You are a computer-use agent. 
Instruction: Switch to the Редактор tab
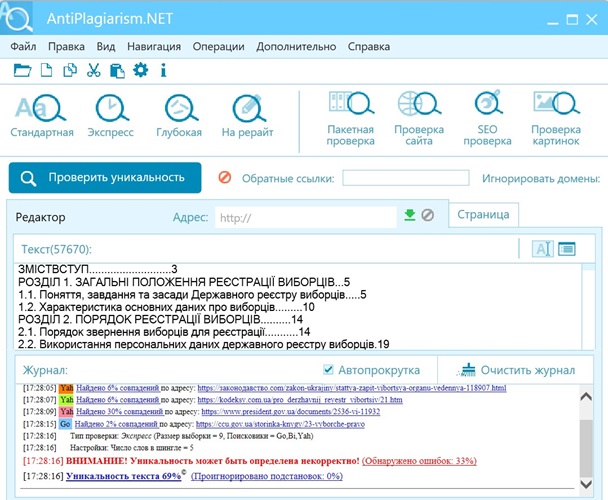tap(40, 217)
